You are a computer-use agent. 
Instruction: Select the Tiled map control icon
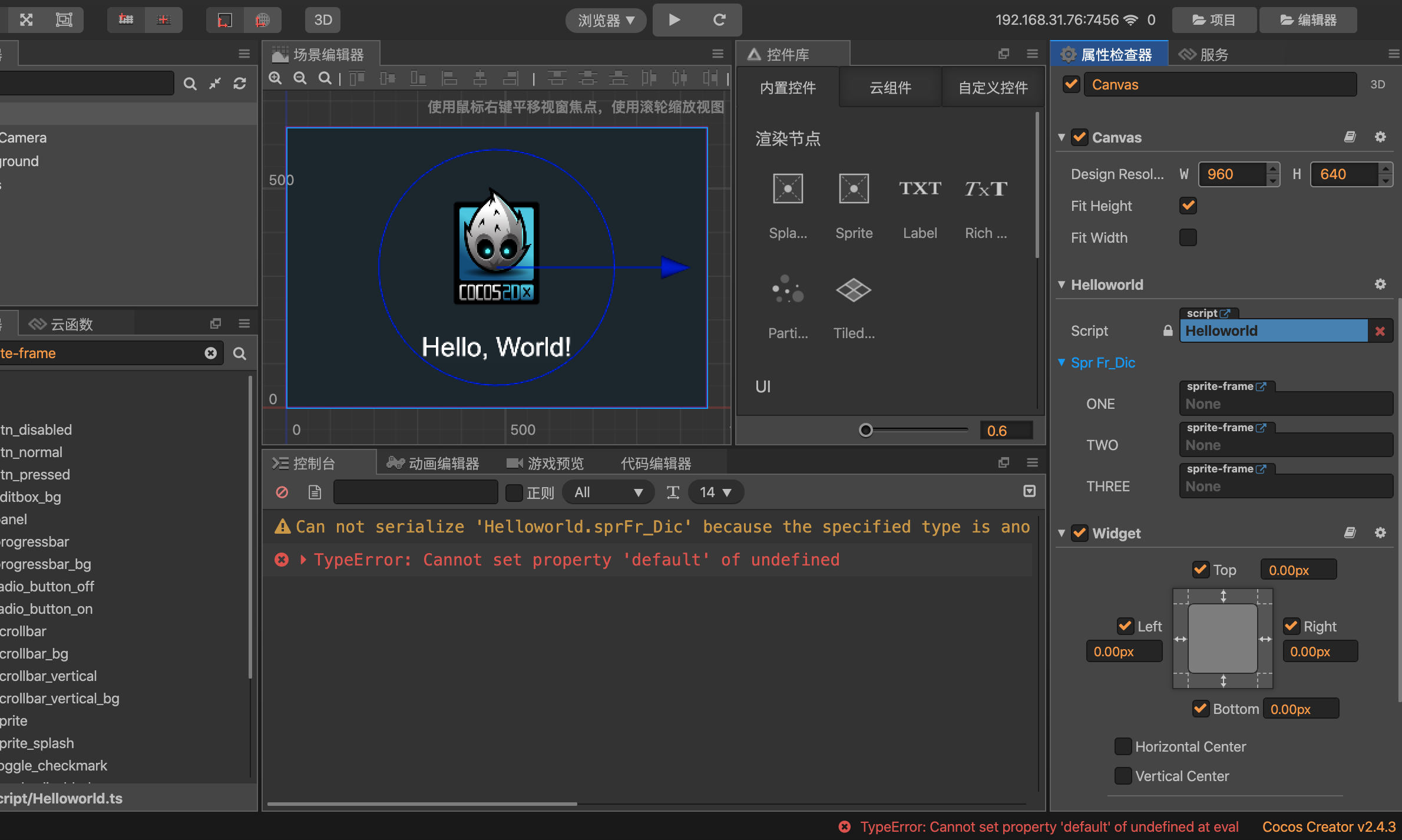pos(854,290)
